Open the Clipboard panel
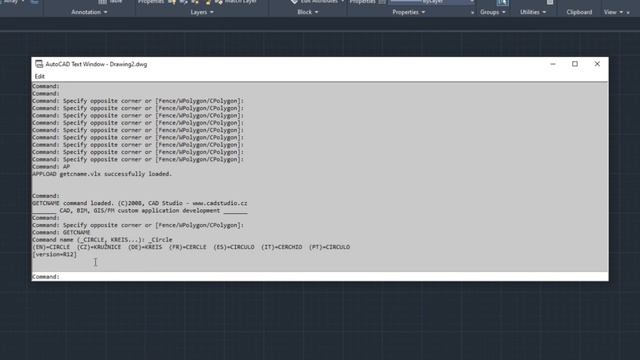Image resolution: width=640 pixels, height=360 pixels. (x=579, y=12)
